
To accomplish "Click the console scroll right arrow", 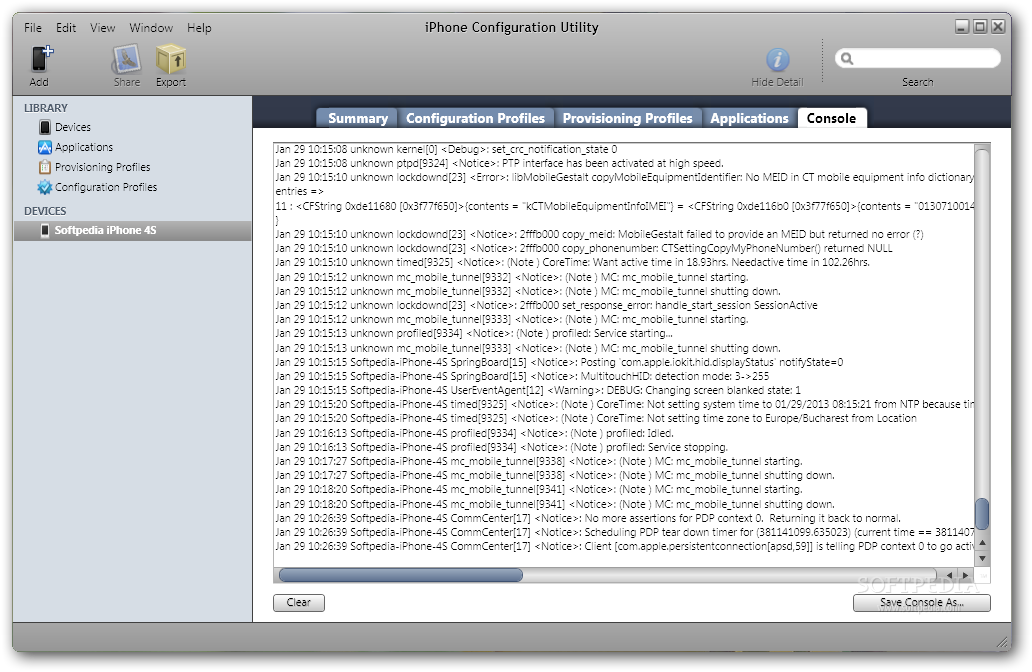I will [966, 575].
